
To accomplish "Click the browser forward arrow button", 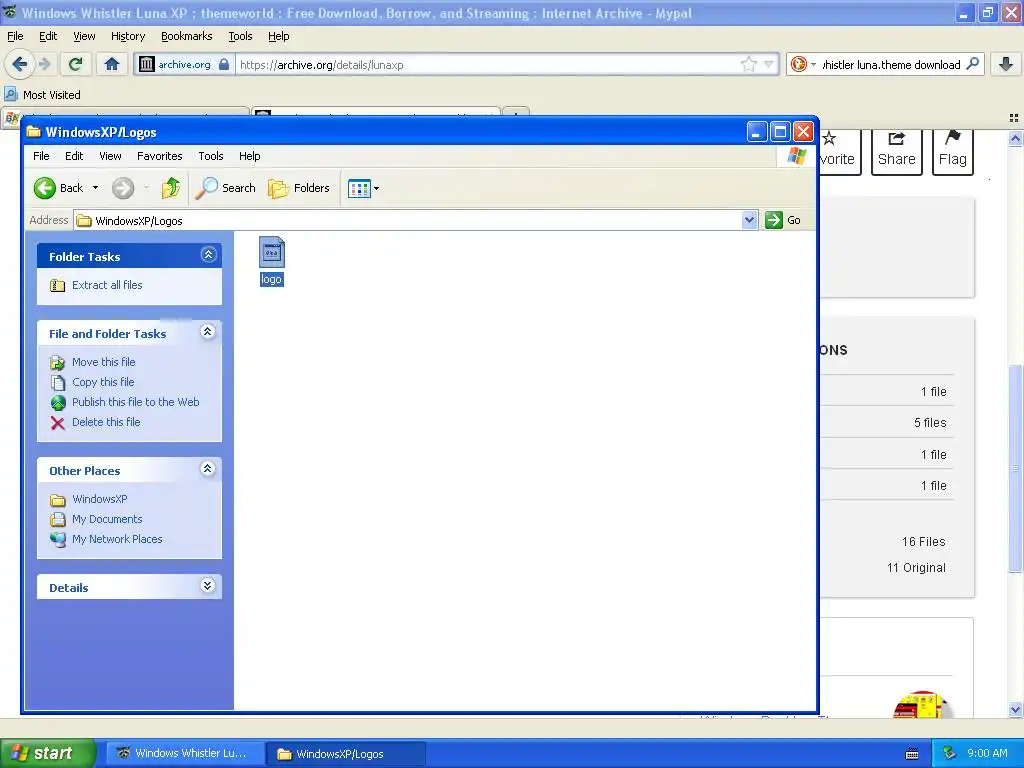I will coord(44,64).
